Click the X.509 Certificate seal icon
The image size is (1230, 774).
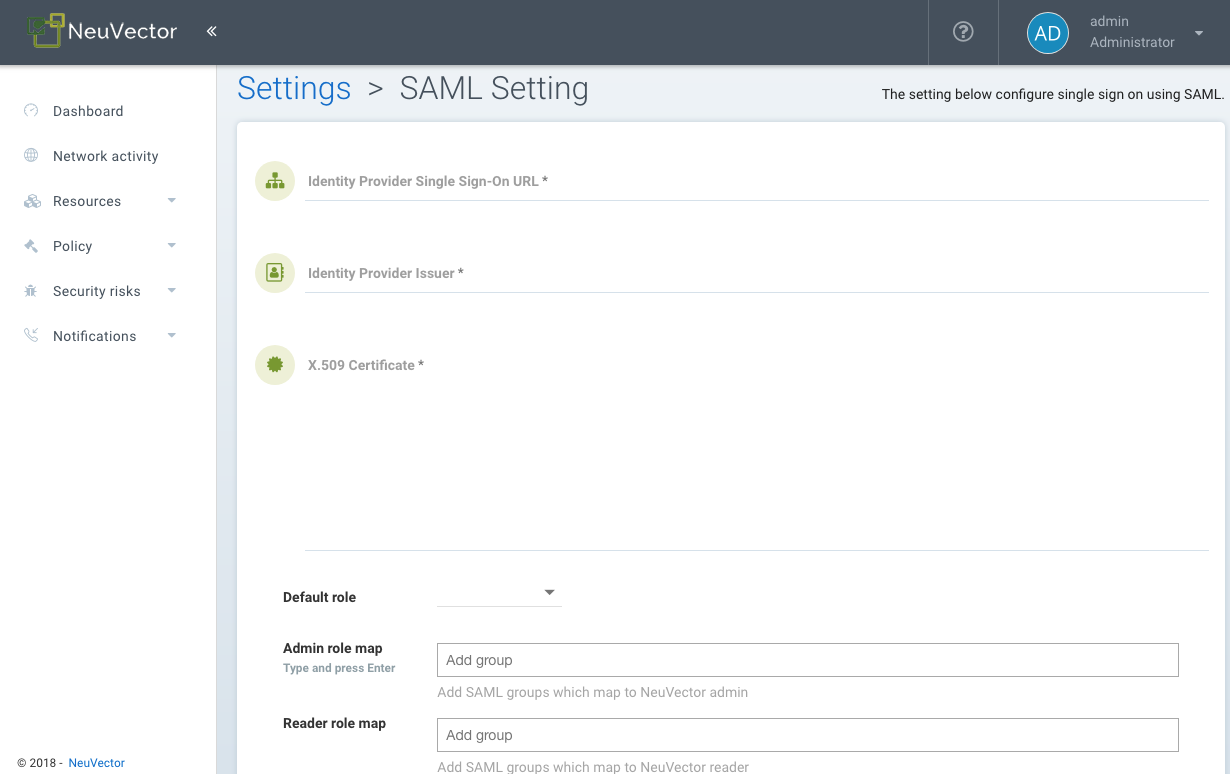(x=275, y=365)
